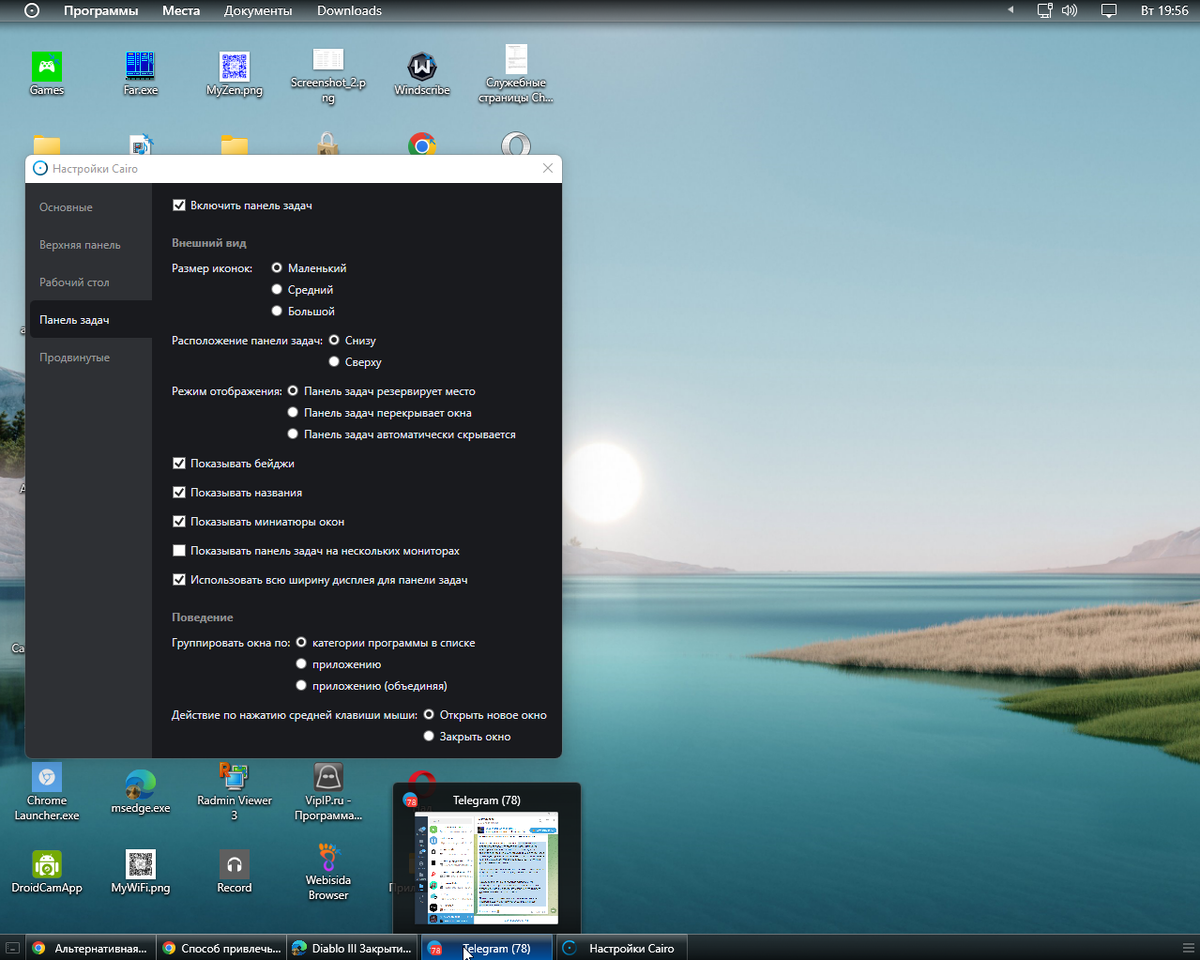
Task: Open the Продвинутые settings tab
Action: click(x=91, y=357)
